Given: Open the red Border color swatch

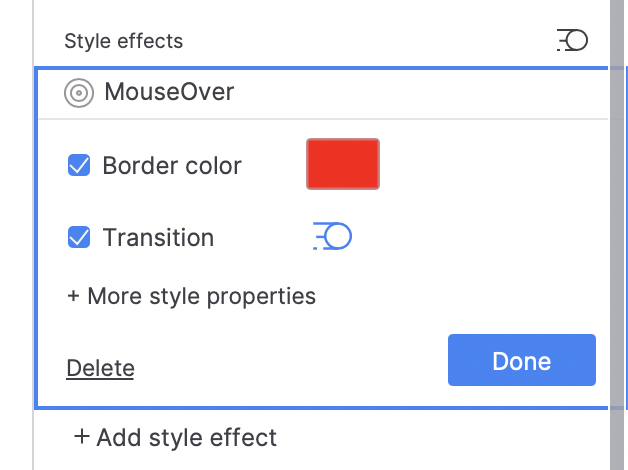Looking at the screenshot, I should [x=343, y=164].
